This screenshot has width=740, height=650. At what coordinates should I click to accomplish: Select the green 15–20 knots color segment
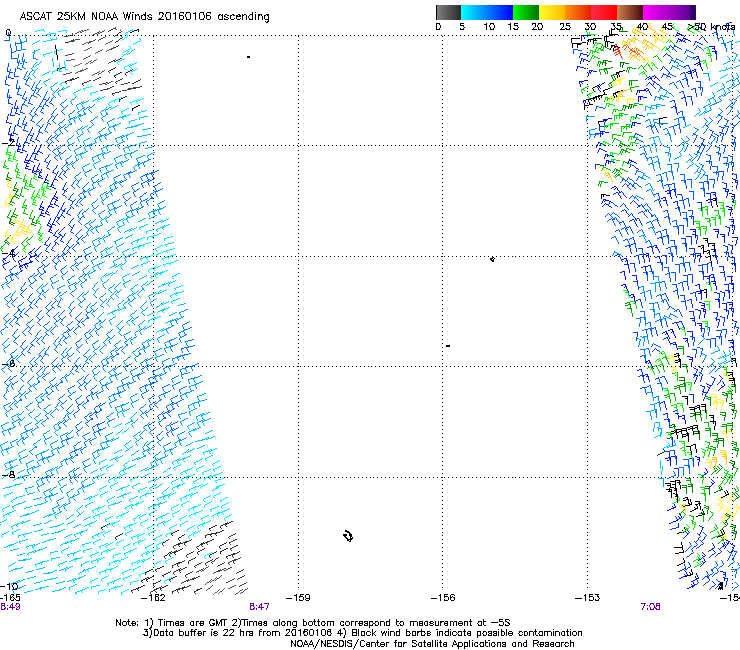coord(526,12)
